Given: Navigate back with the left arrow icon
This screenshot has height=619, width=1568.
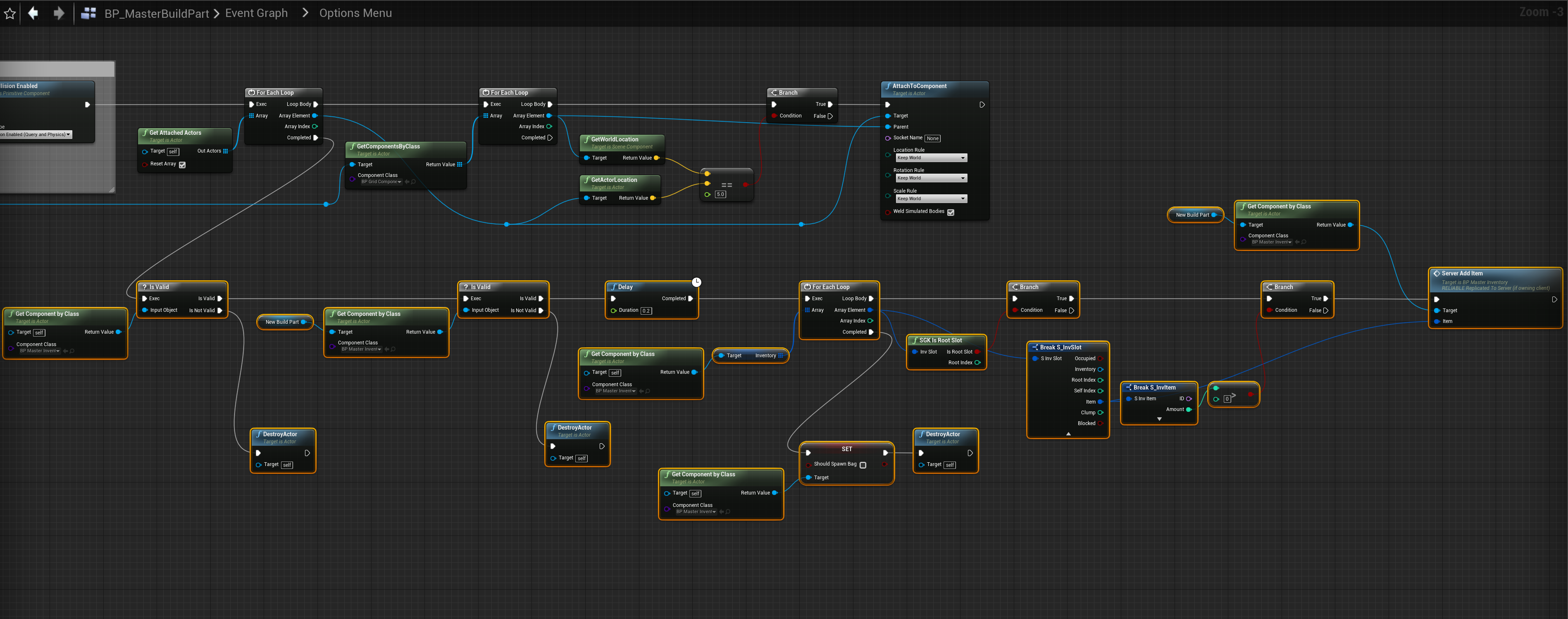Looking at the screenshot, I should click(x=33, y=13).
